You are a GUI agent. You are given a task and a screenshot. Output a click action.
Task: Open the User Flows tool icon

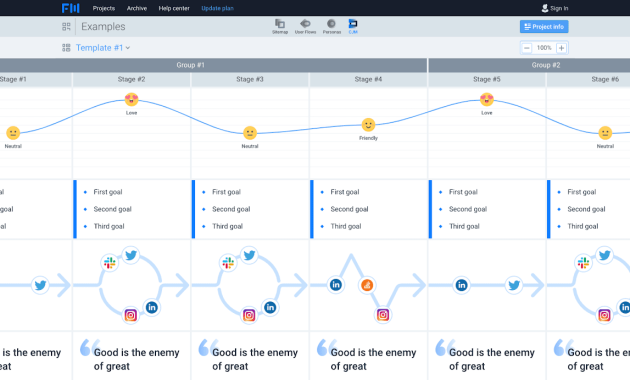305,26
